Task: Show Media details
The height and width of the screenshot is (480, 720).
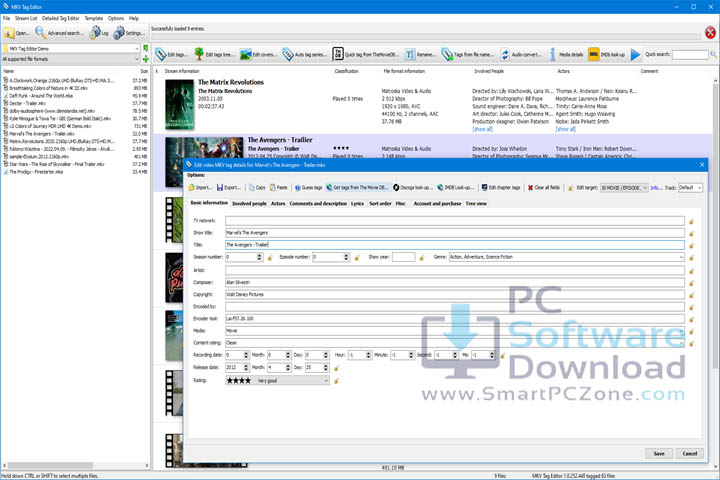Action: coord(566,55)
